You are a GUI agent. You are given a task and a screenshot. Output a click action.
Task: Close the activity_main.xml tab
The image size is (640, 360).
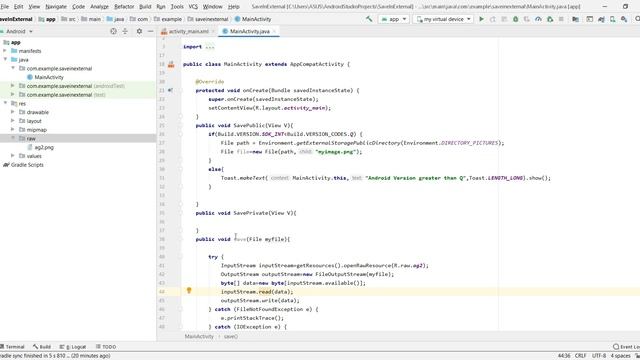pos(213,31)
